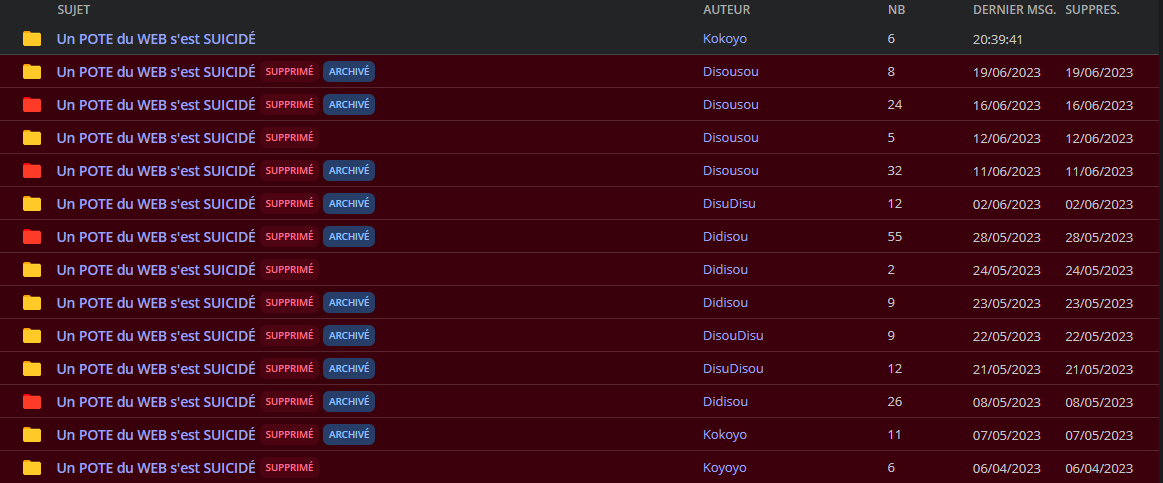Select the red folder icon on the 08/05/2023 row

(x=32, y=402)
